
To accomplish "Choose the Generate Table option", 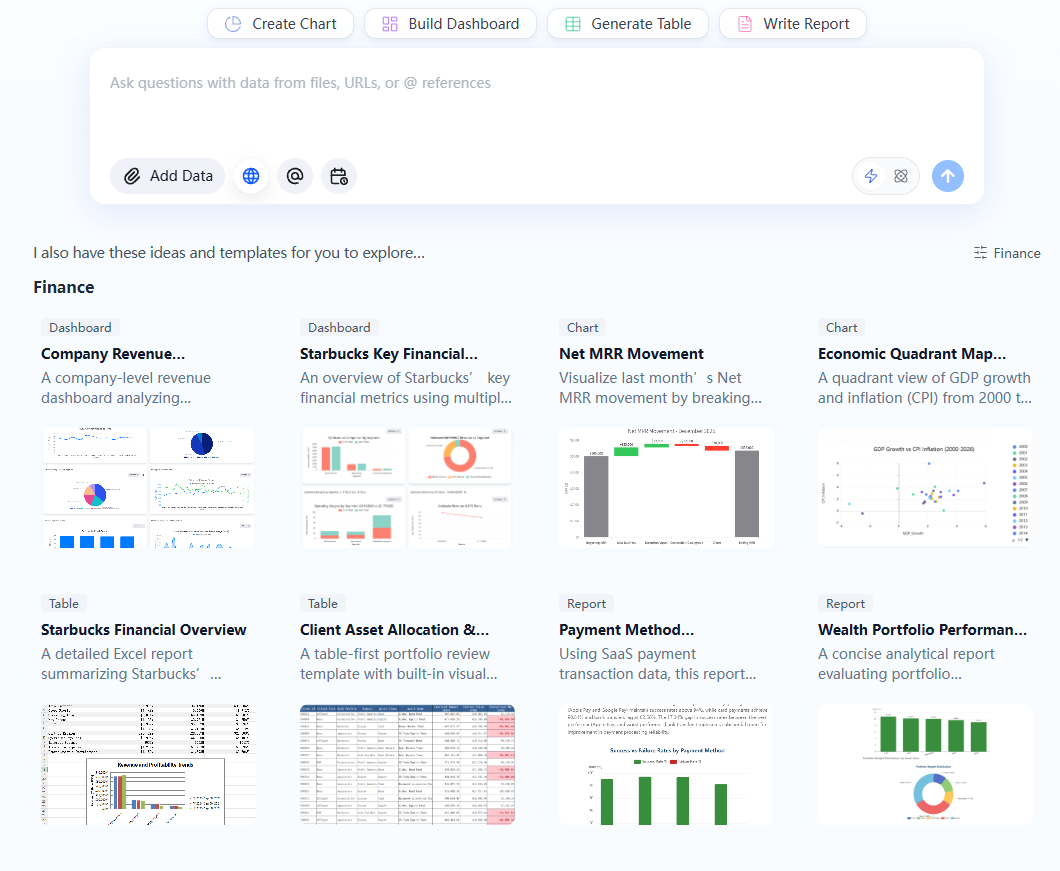I will pyautogui.click(x=627, y=24).
